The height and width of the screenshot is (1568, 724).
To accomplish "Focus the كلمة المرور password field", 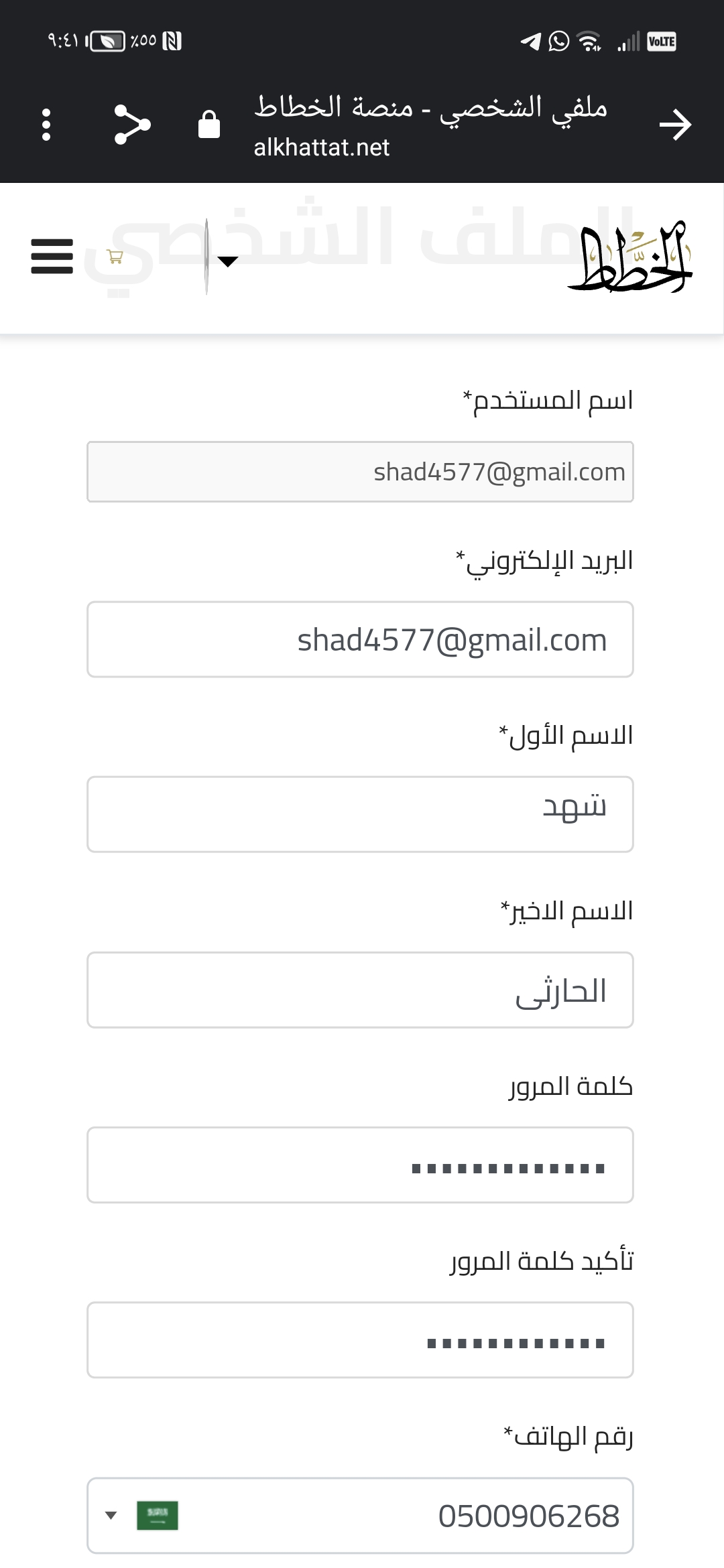I will pyautogui.click(x=360, y=1165).
